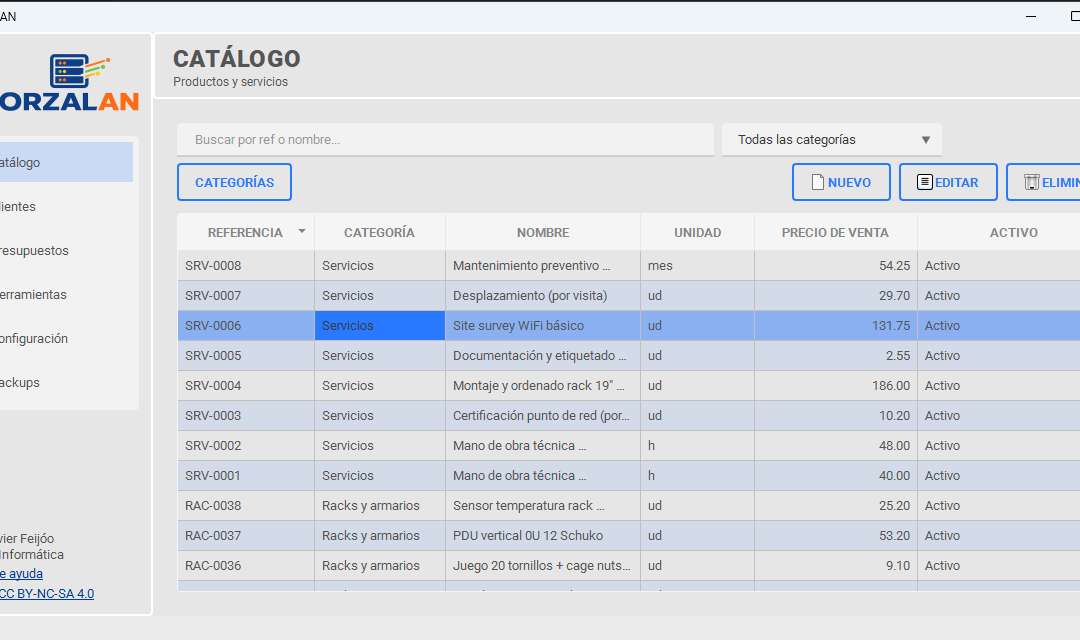This screenshot has width=1080, height=640.
Task: Open the Todas las categorías dropdown
Action: point(831,140)
